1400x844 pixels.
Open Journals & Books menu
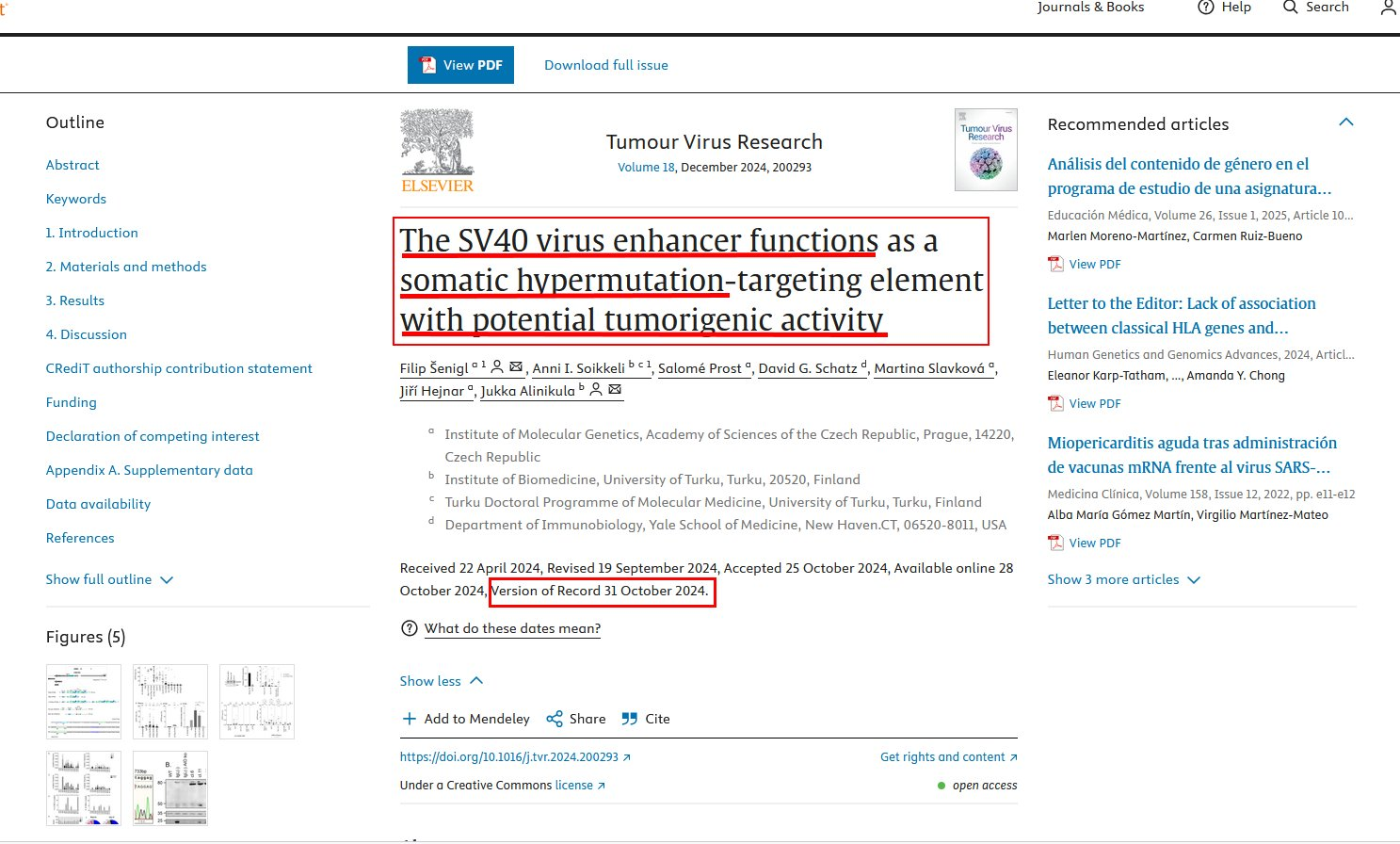(1090, 8)
